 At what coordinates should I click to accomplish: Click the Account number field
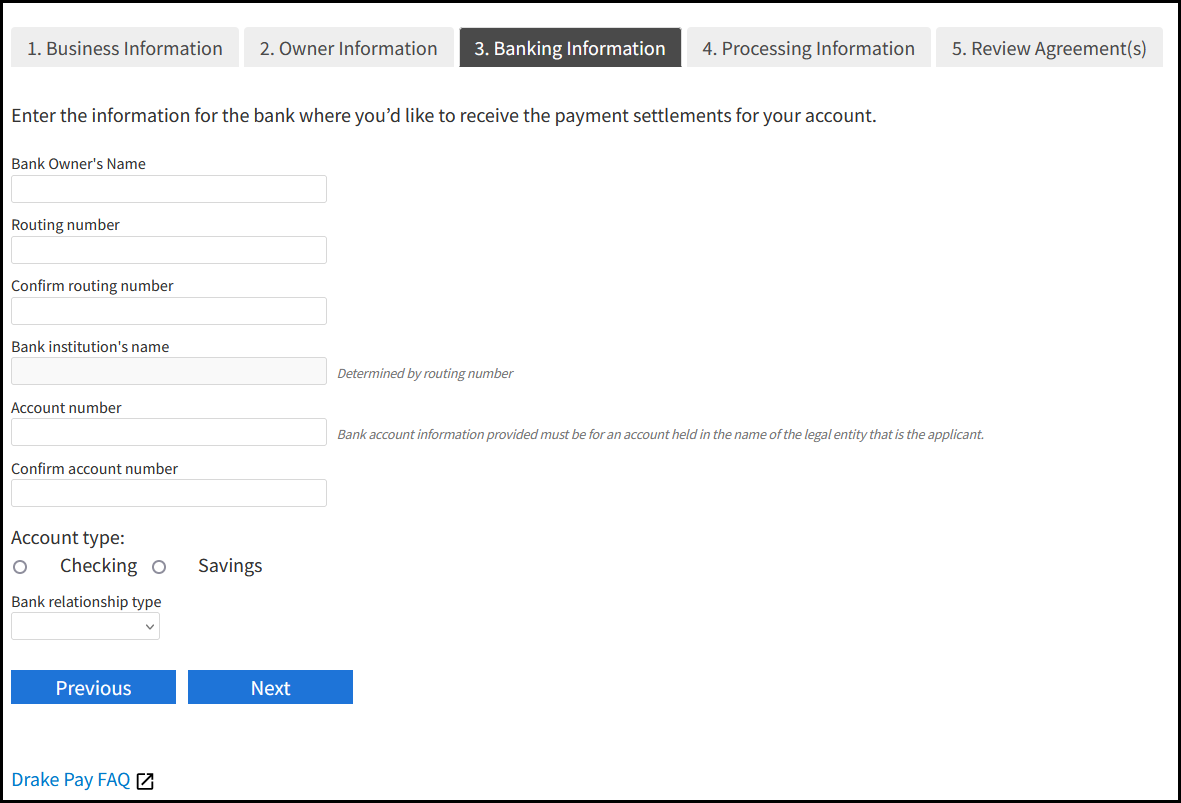tap(168, 432)
